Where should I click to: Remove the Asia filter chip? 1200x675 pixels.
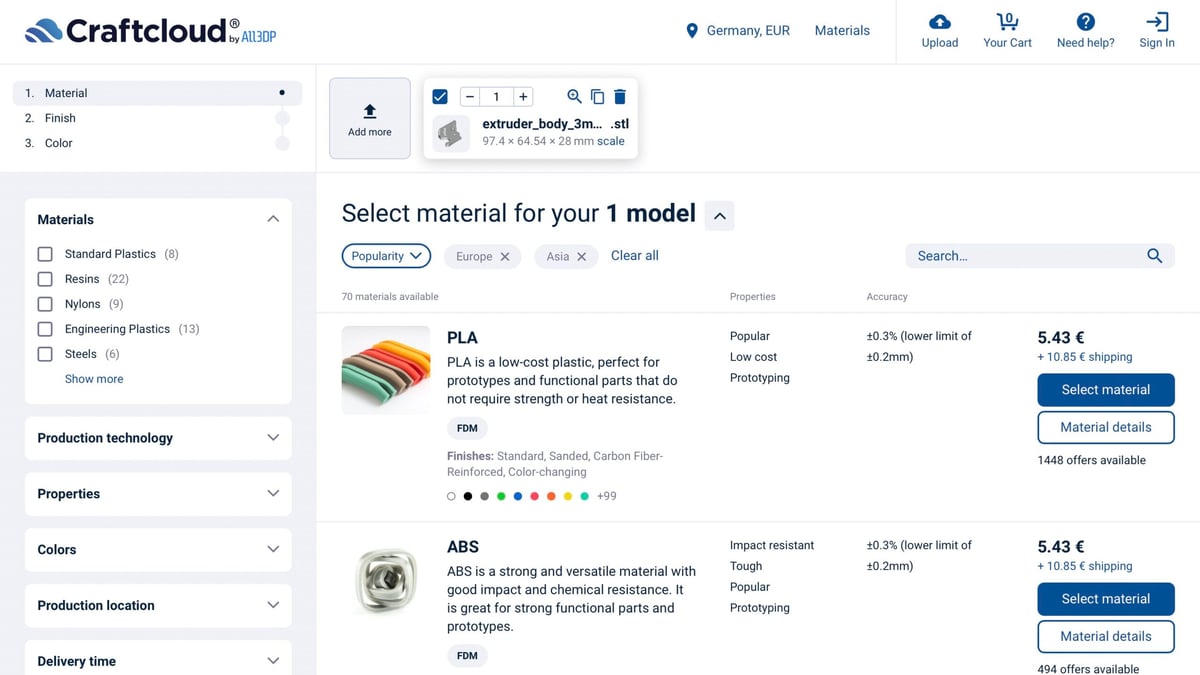tap(582, 257)
